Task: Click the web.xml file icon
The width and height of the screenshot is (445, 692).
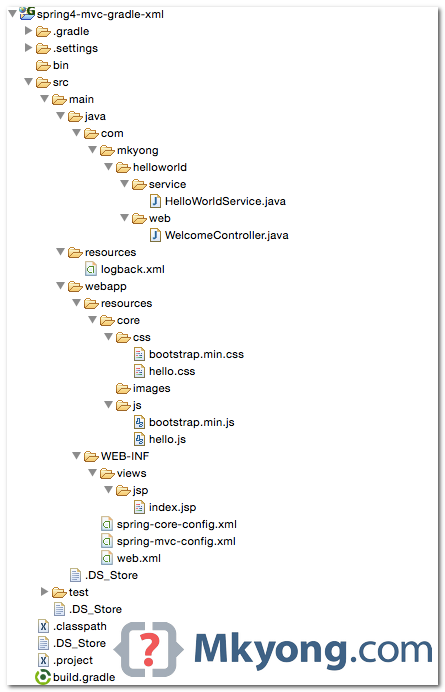Action: (107, 558)
